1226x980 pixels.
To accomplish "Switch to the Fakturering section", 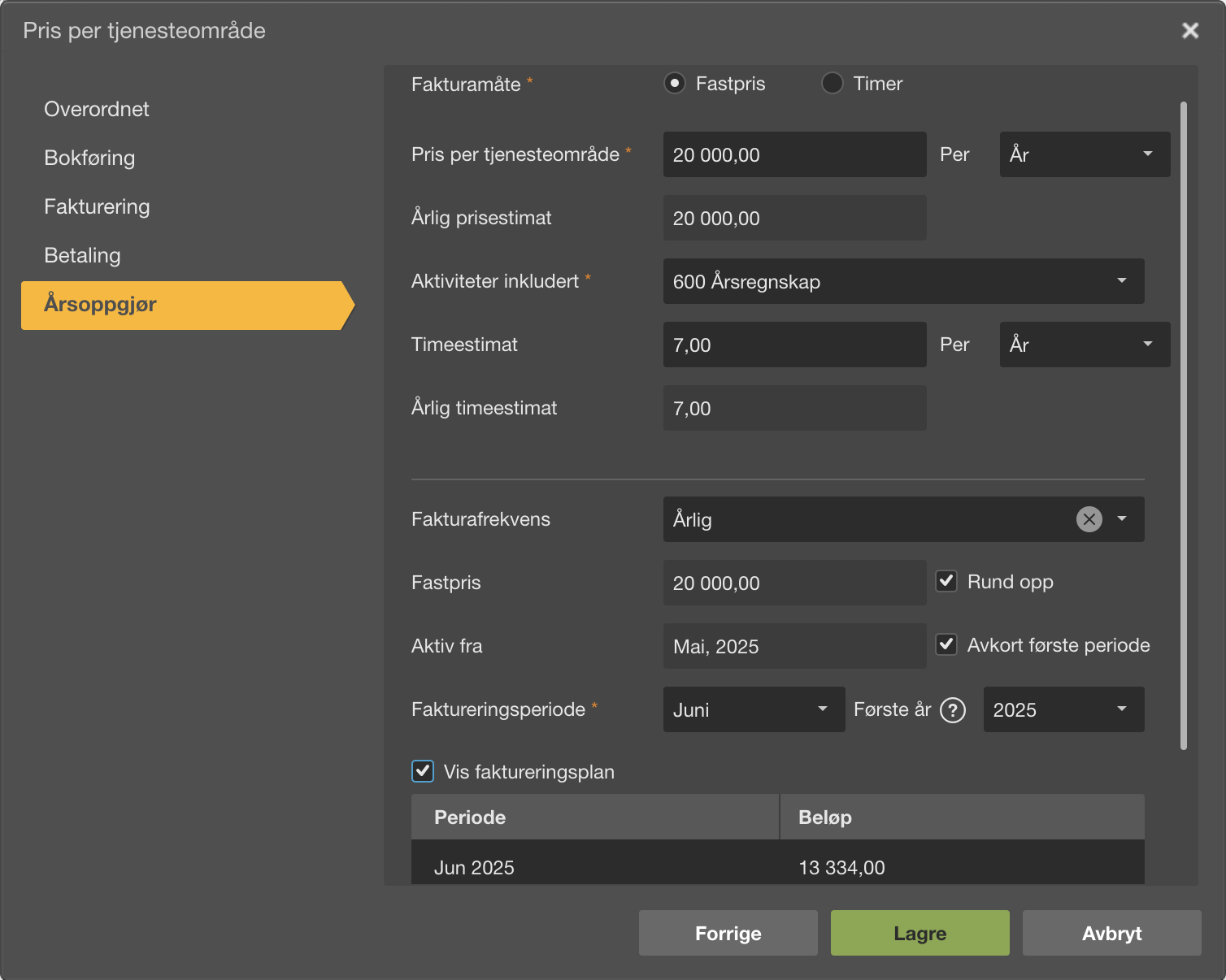I will [97, 206].
